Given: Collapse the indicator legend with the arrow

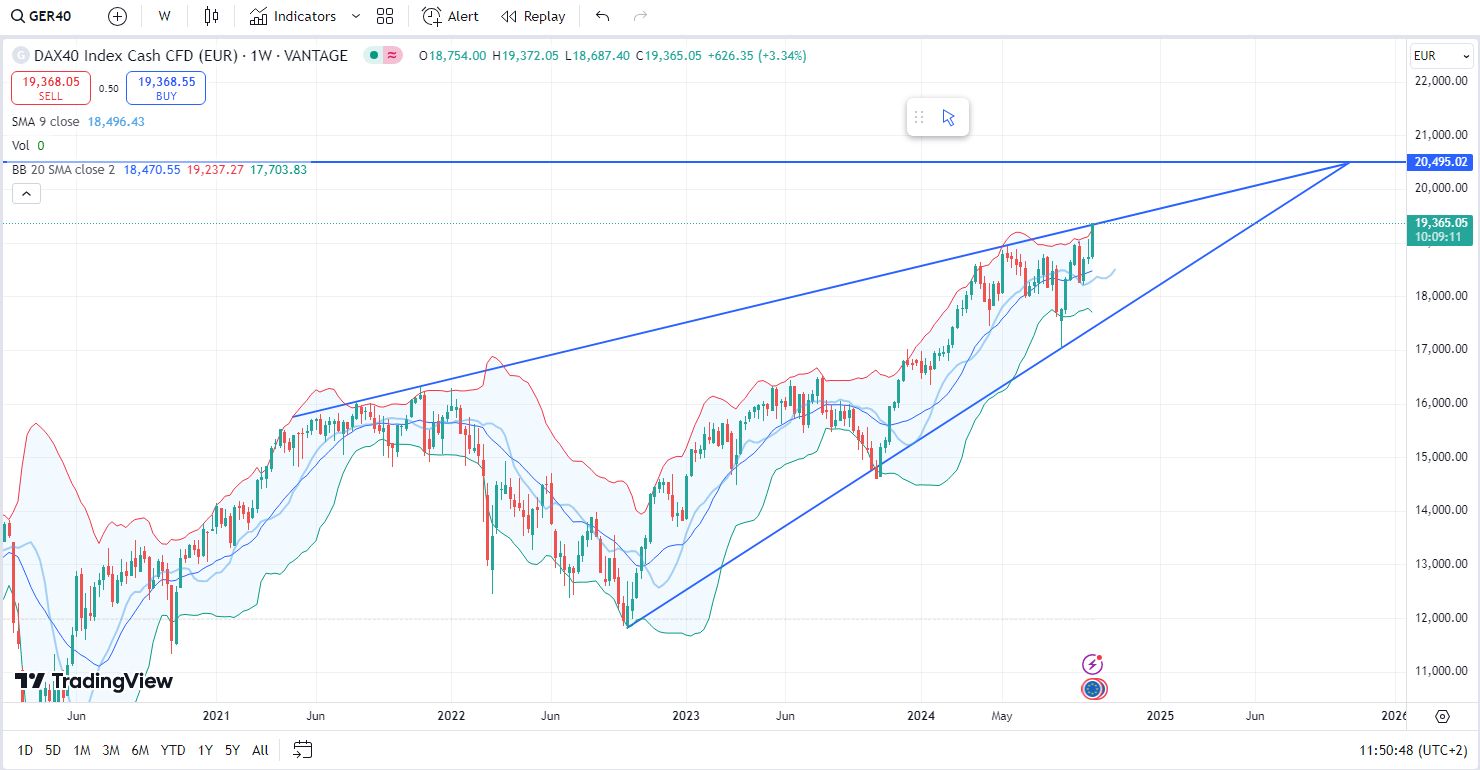Looking at the screenshot, I should pos(26,193).
